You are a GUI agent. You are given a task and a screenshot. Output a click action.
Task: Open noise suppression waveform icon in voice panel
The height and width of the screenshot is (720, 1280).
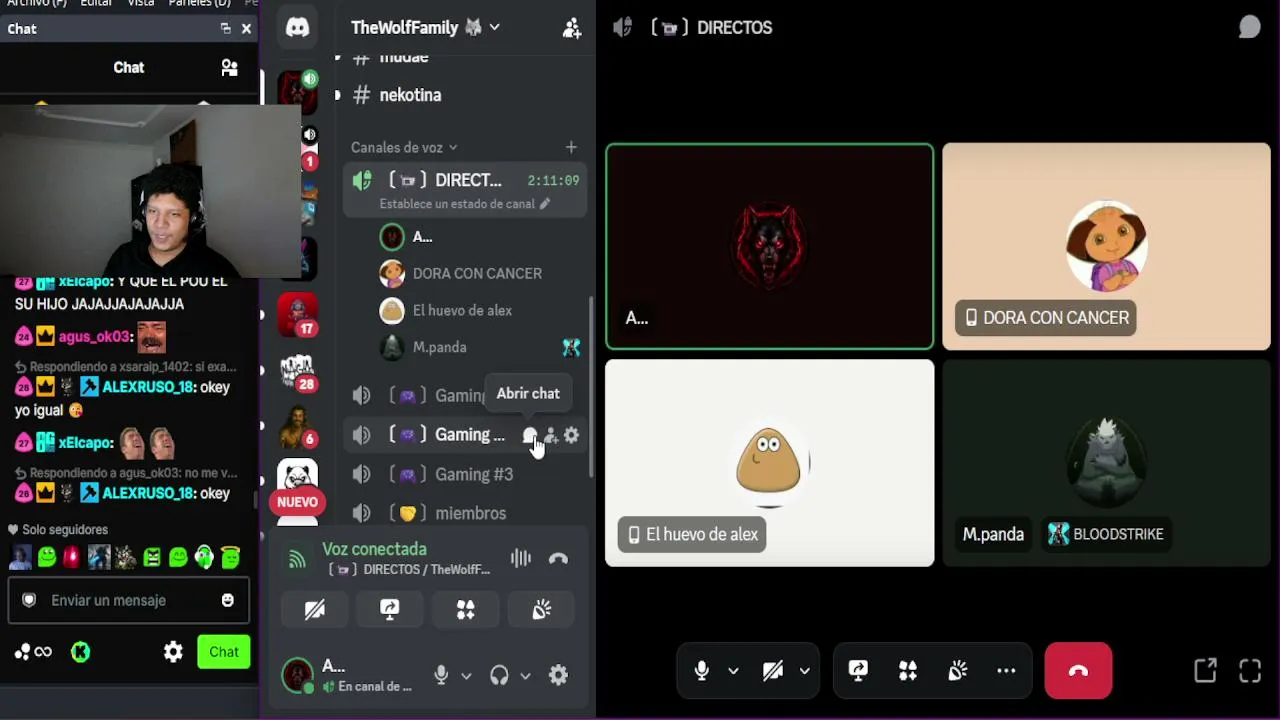[x=521, y=559]
